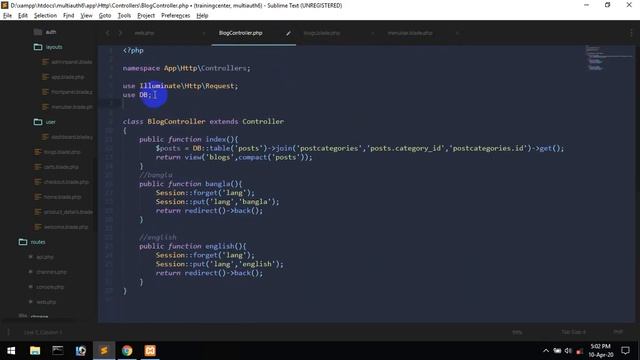Open the command prompt taskbar icon
The height and width of the screenshot is (360, 640).
click(x=58, y=351)
